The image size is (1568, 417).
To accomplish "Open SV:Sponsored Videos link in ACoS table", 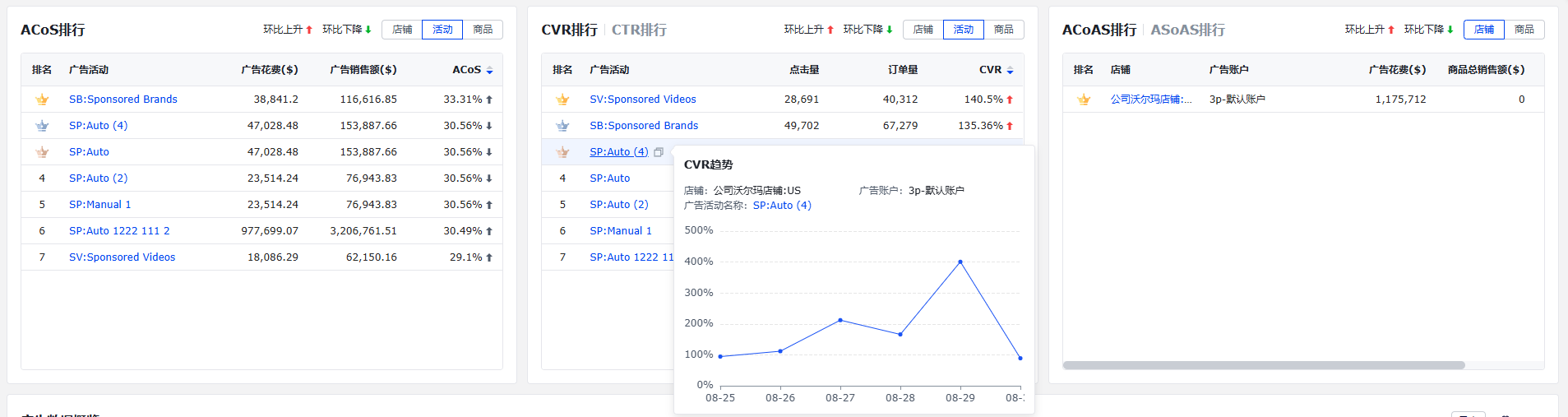I will pyautogui.click(x=123, y=257).
